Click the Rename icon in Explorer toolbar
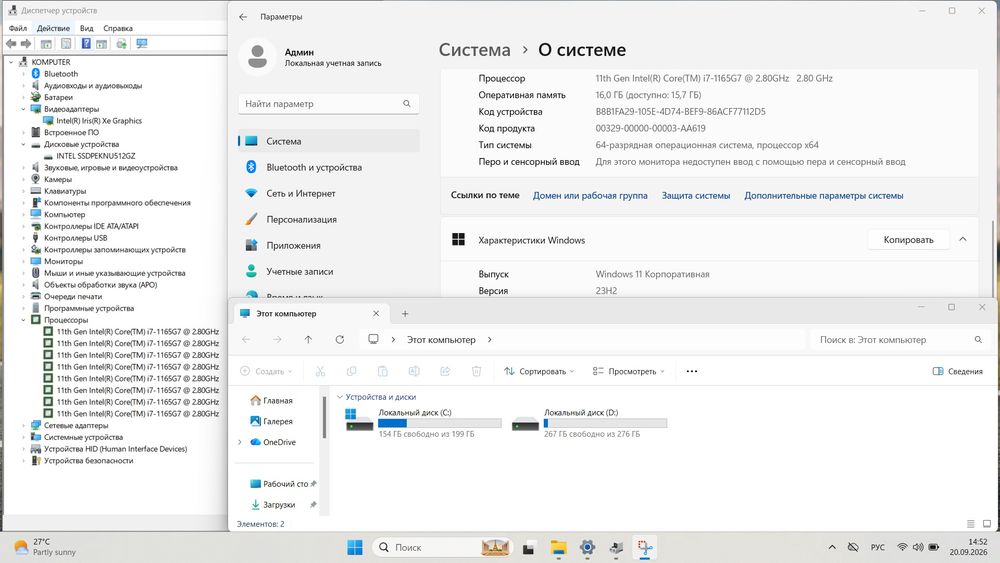The height and width of the screenshot is (563, 1000). coord(414,371)
